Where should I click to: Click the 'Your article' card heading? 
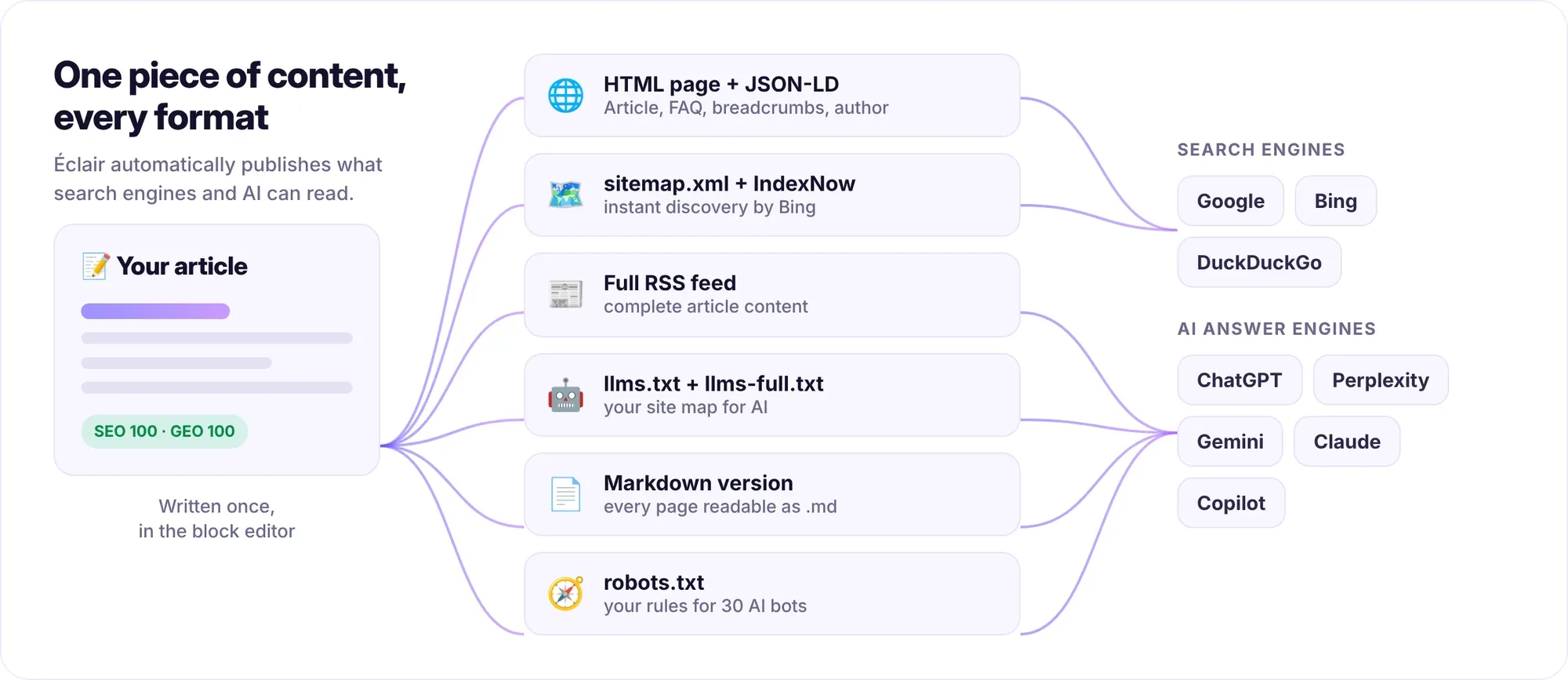(182, 266)
